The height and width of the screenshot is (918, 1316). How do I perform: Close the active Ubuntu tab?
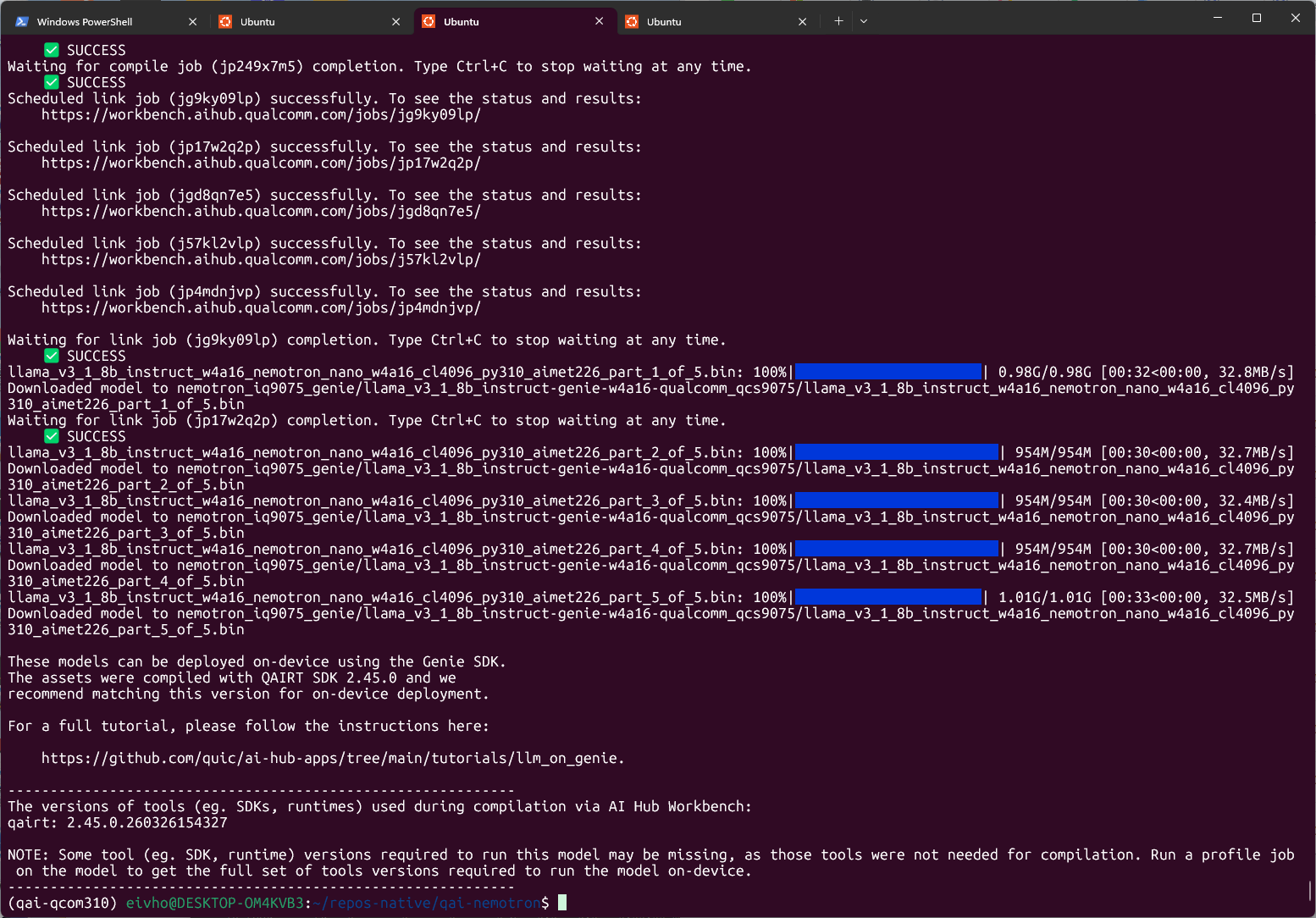tap(599, 21)
